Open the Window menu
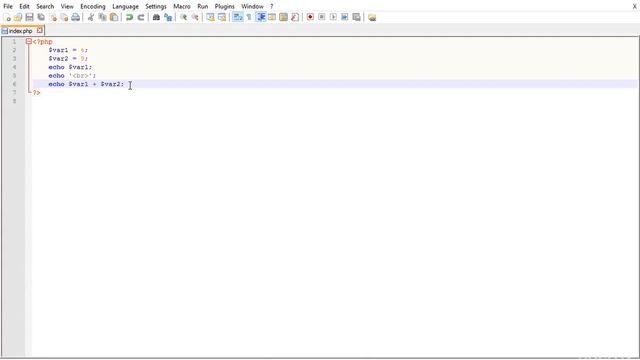Viewport: 640px width, 360px height. [252, 6]
